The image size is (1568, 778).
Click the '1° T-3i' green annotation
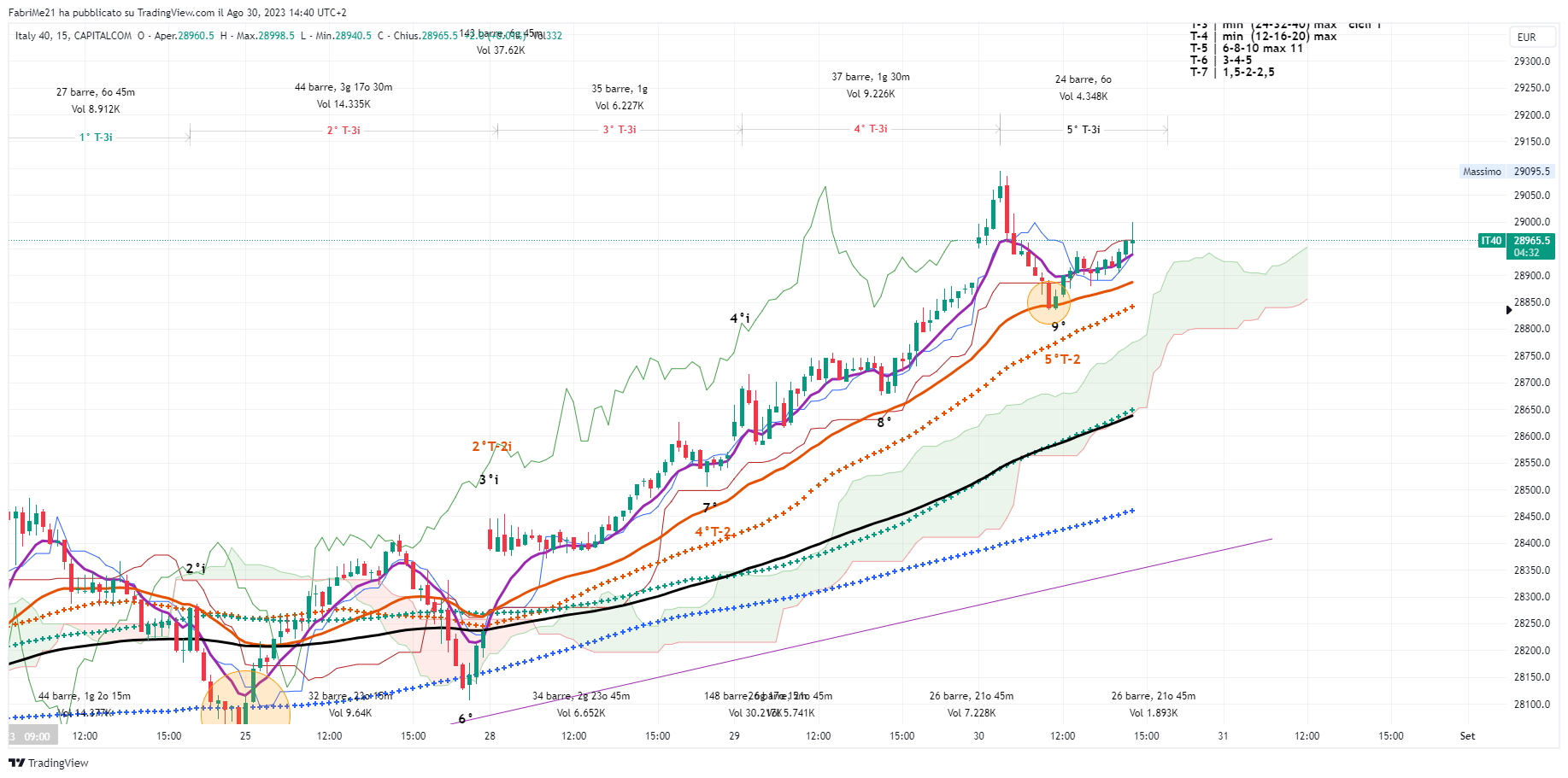[96, 137]
